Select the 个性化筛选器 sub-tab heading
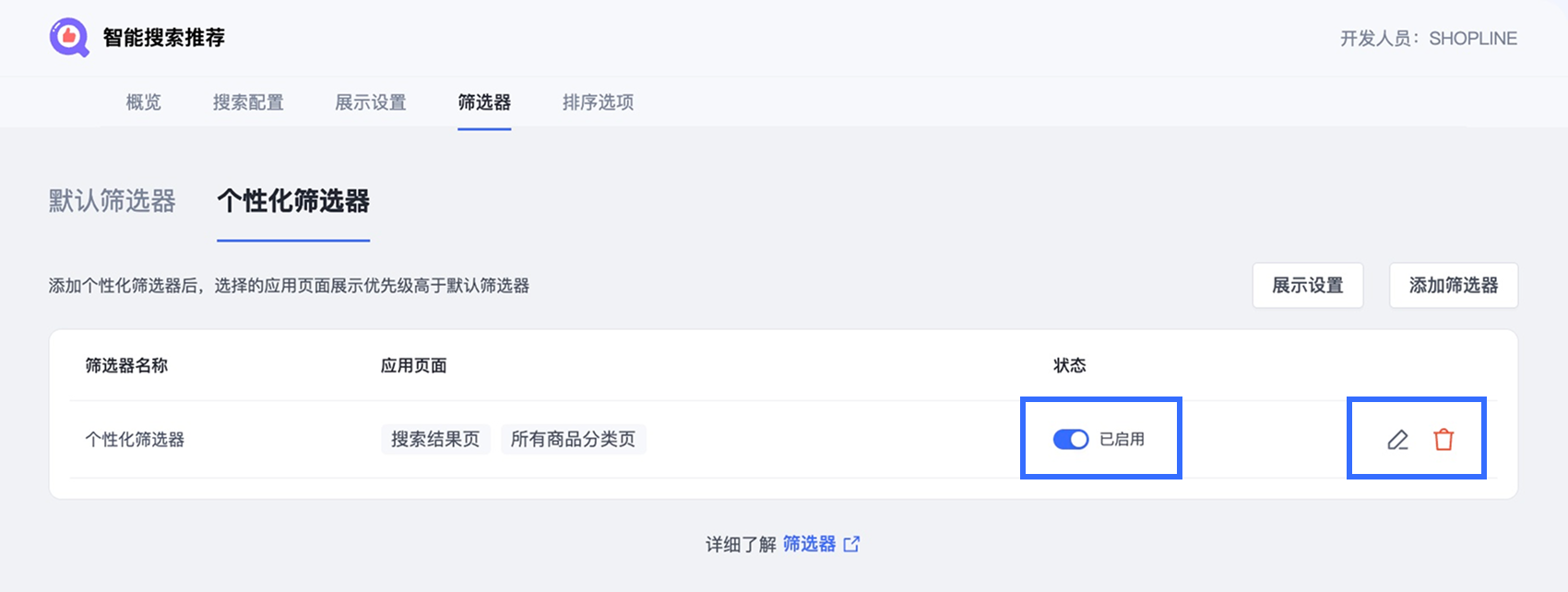 (293, 201)
